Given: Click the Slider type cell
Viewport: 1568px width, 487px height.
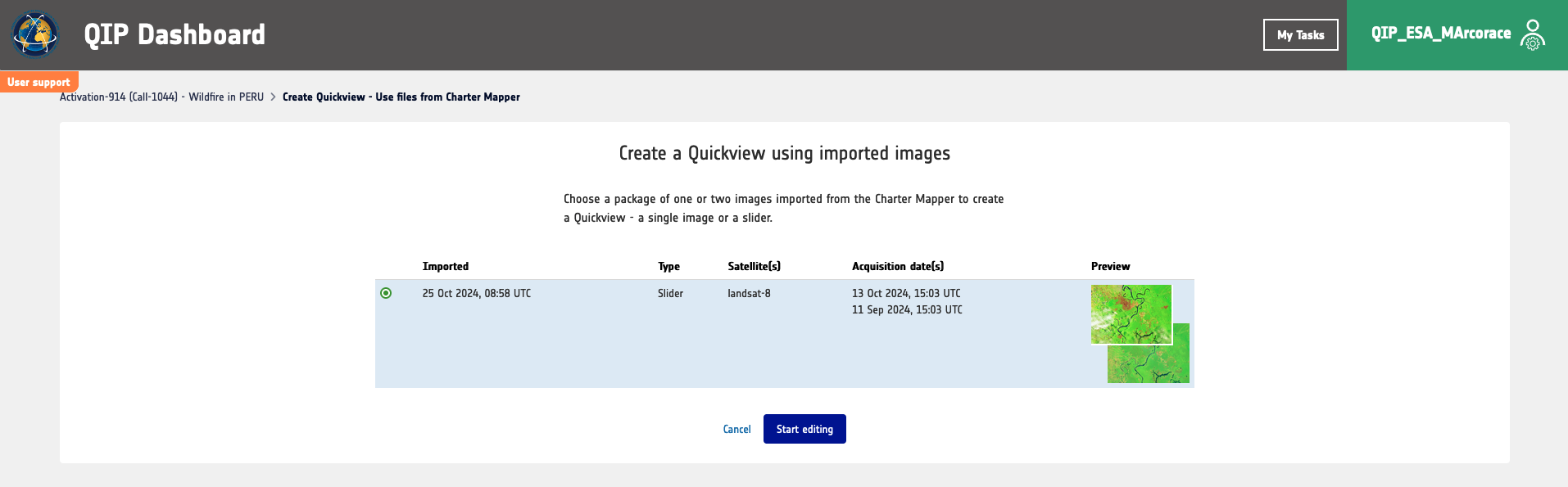Looking at the screenshot, I should [x=670, y=293].
